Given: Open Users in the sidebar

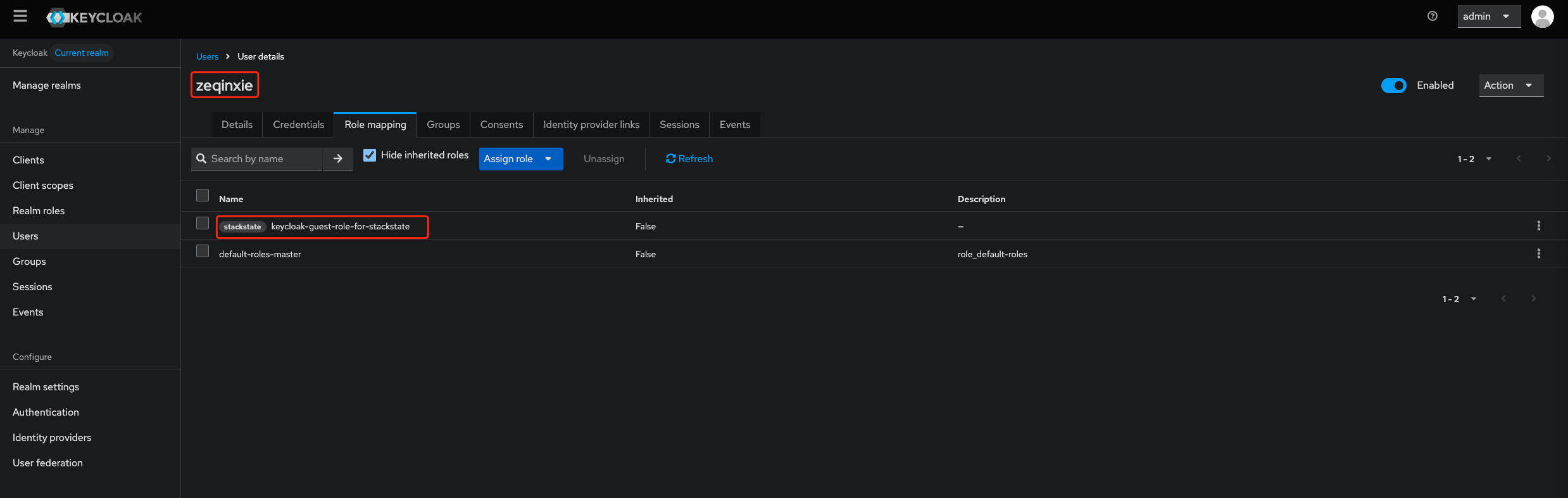Looking at the screenshot, I should (25, 236).
